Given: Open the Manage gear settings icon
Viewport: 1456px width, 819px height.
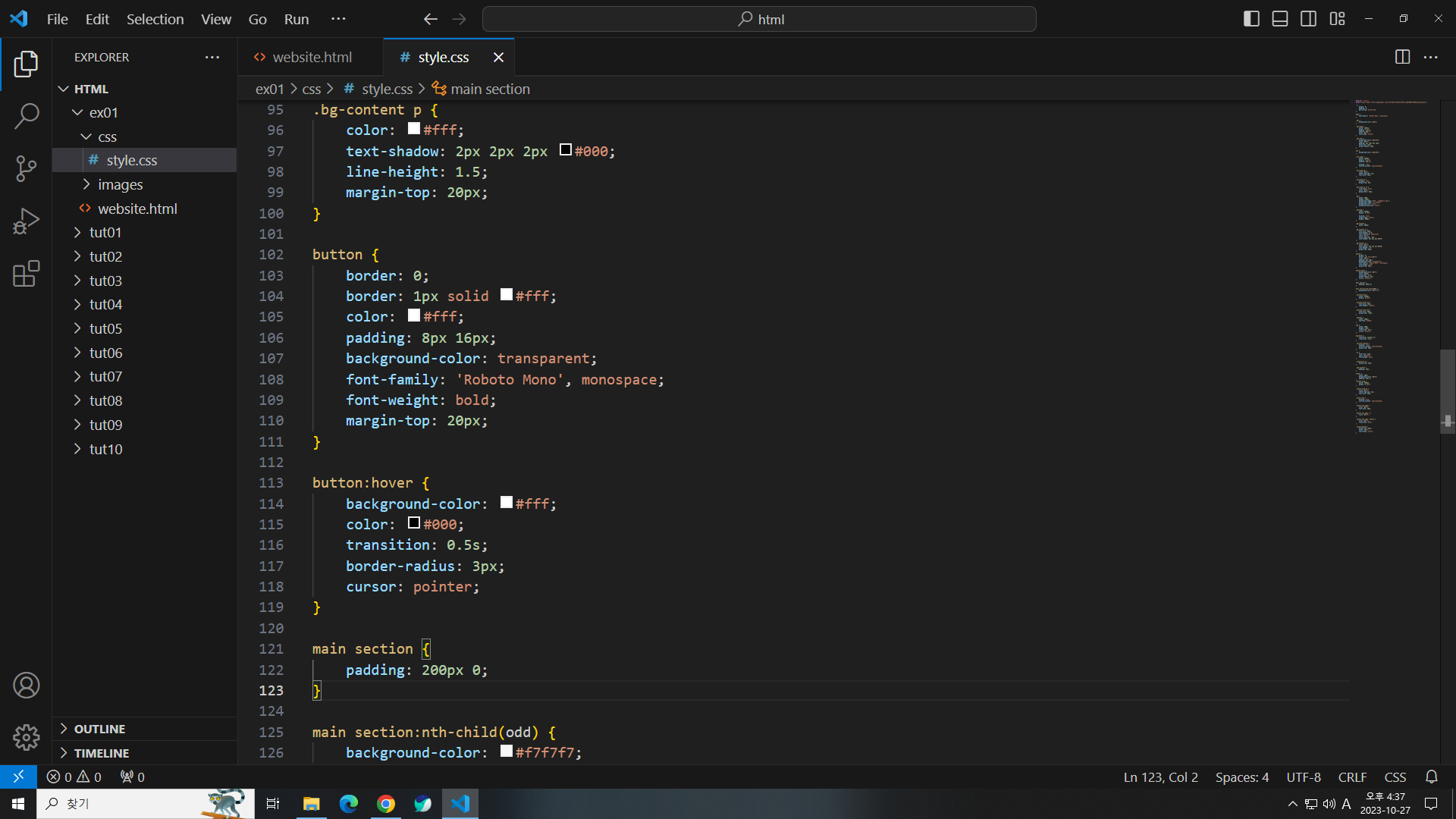Looking at the screenshot, I should (x=26, y=737).
